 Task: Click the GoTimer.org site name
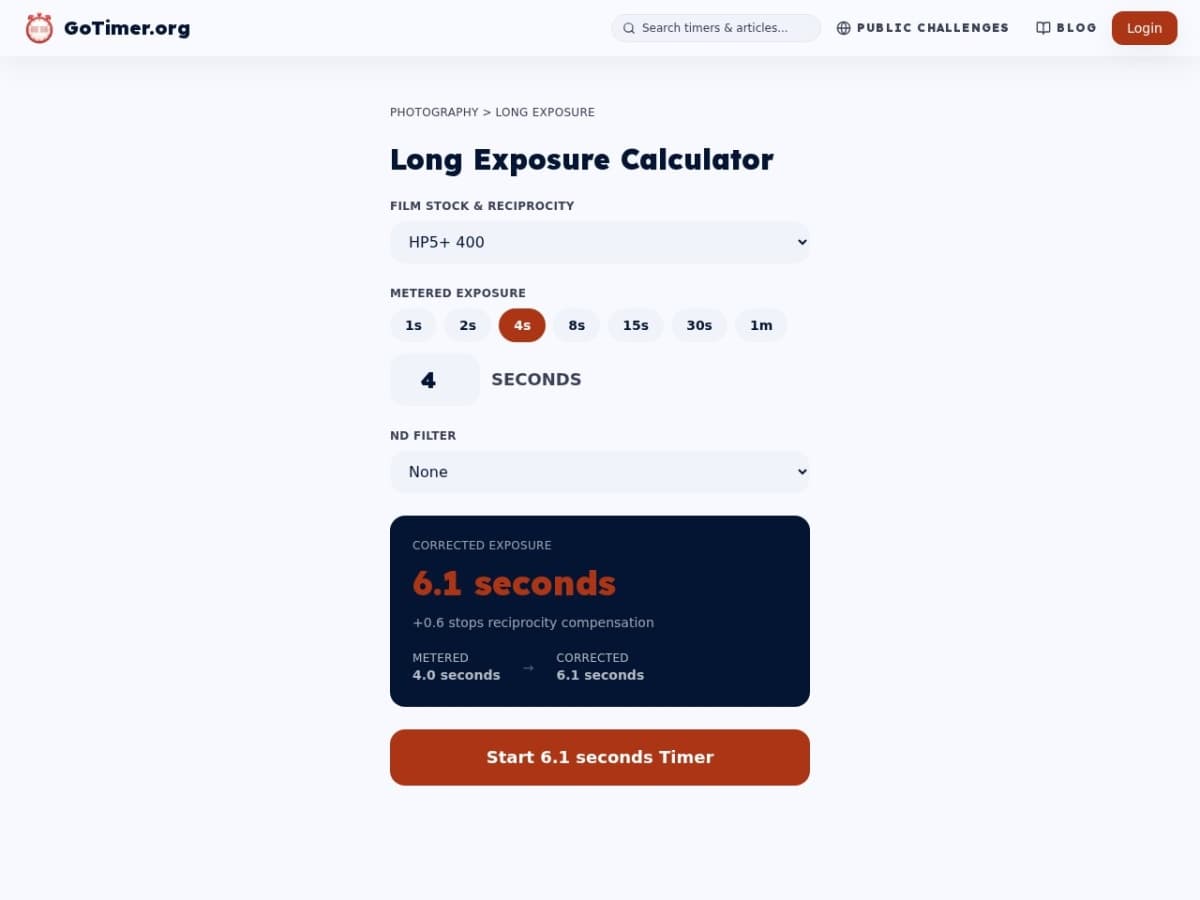(127, 28)
